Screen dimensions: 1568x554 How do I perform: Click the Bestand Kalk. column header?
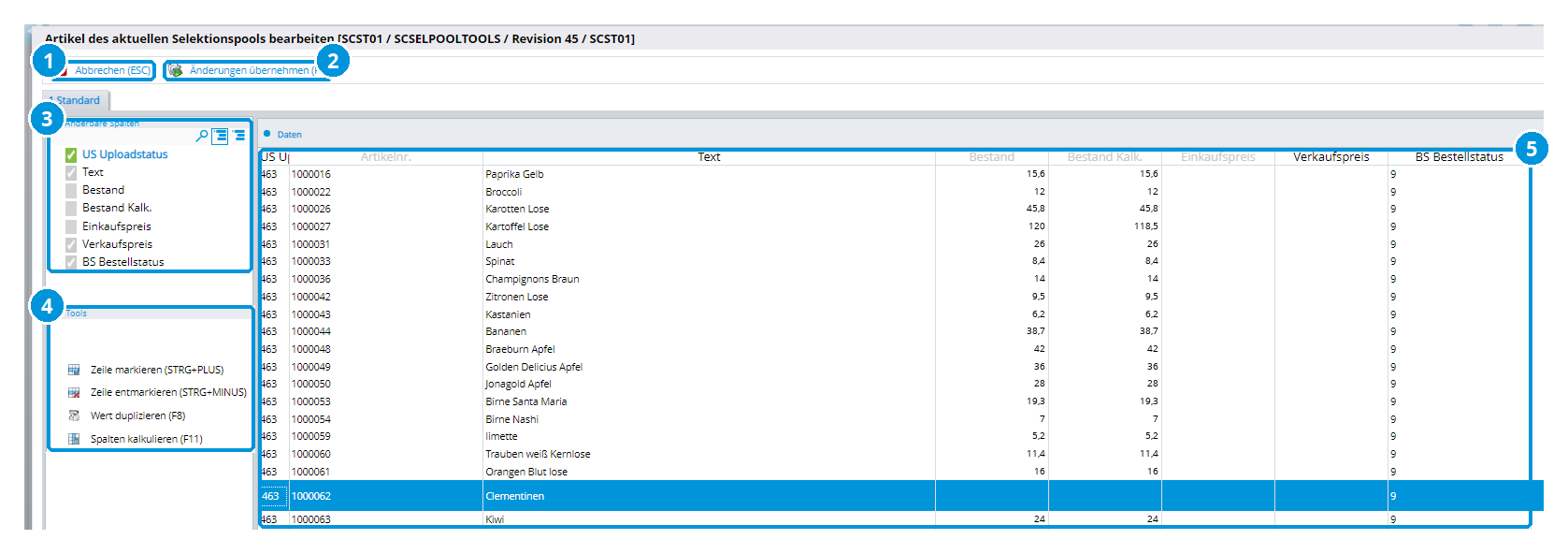pyautogui.click(x=1105, y=157)
